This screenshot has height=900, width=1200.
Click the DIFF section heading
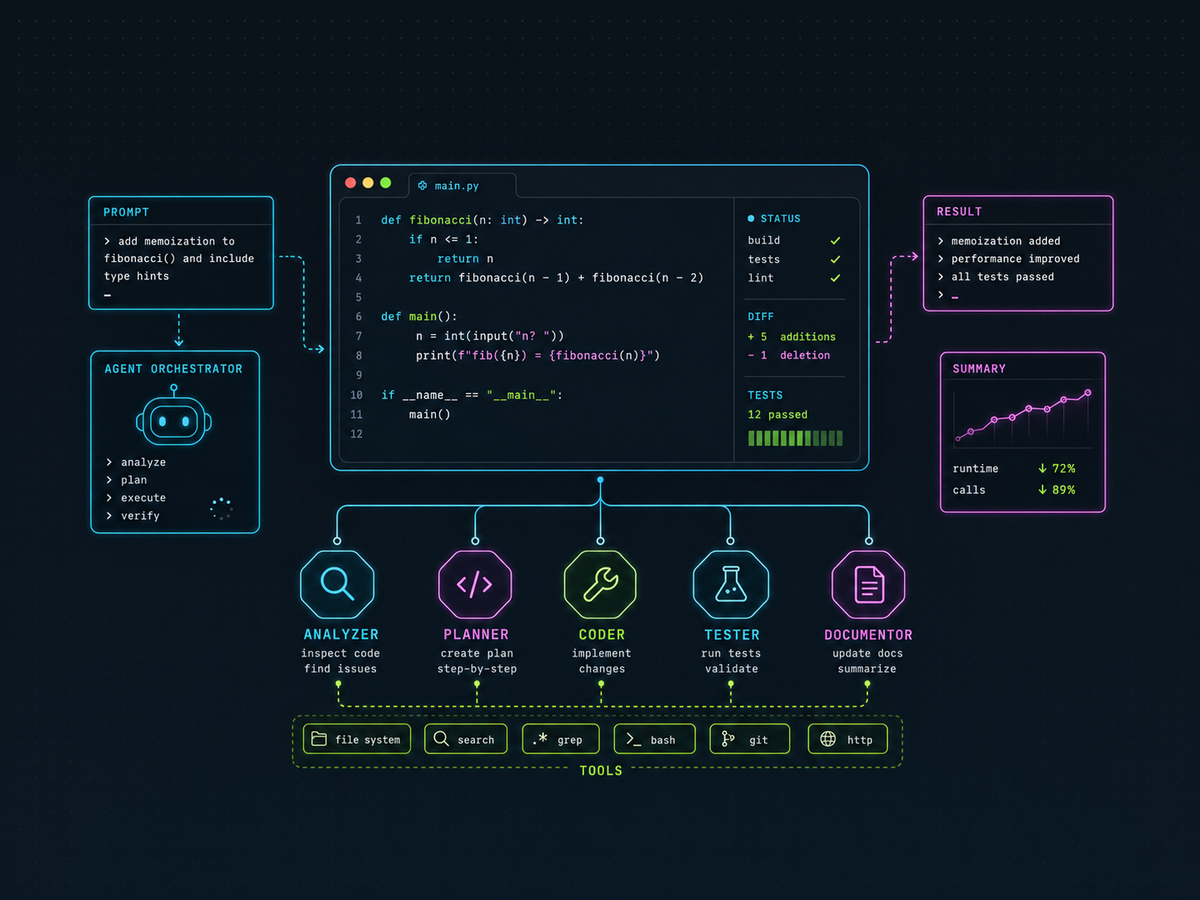click(x=761, y=317)
